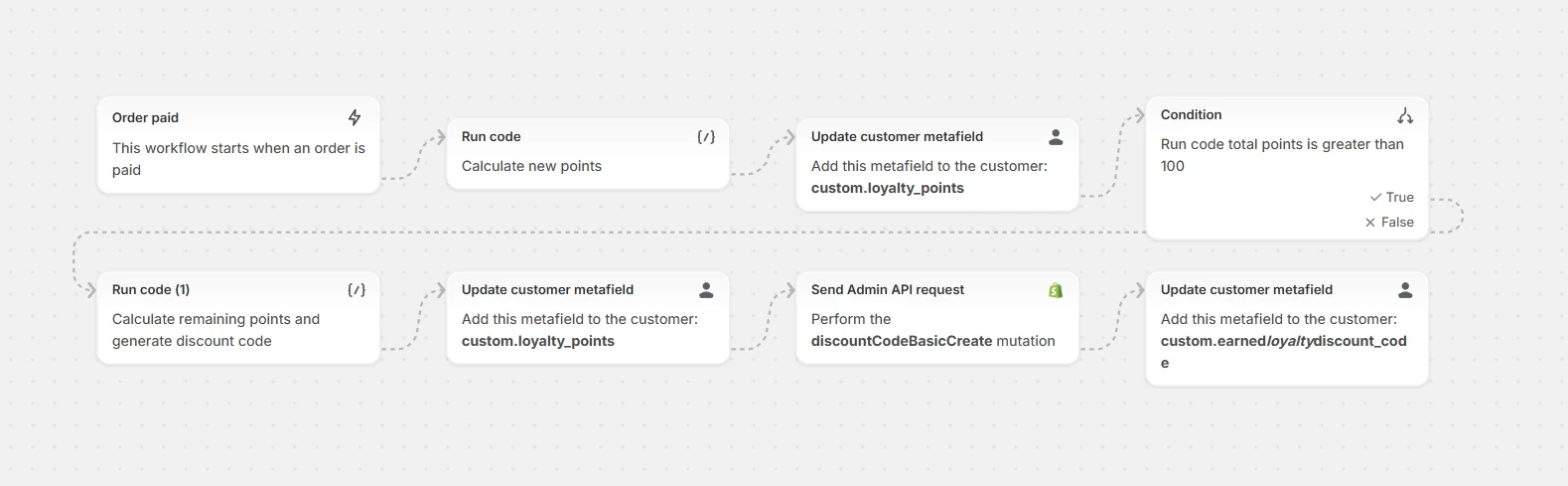Click the arrow connector entering Send Admin API request
This screenshot has width=1568, height=486.
pos(788,290)
